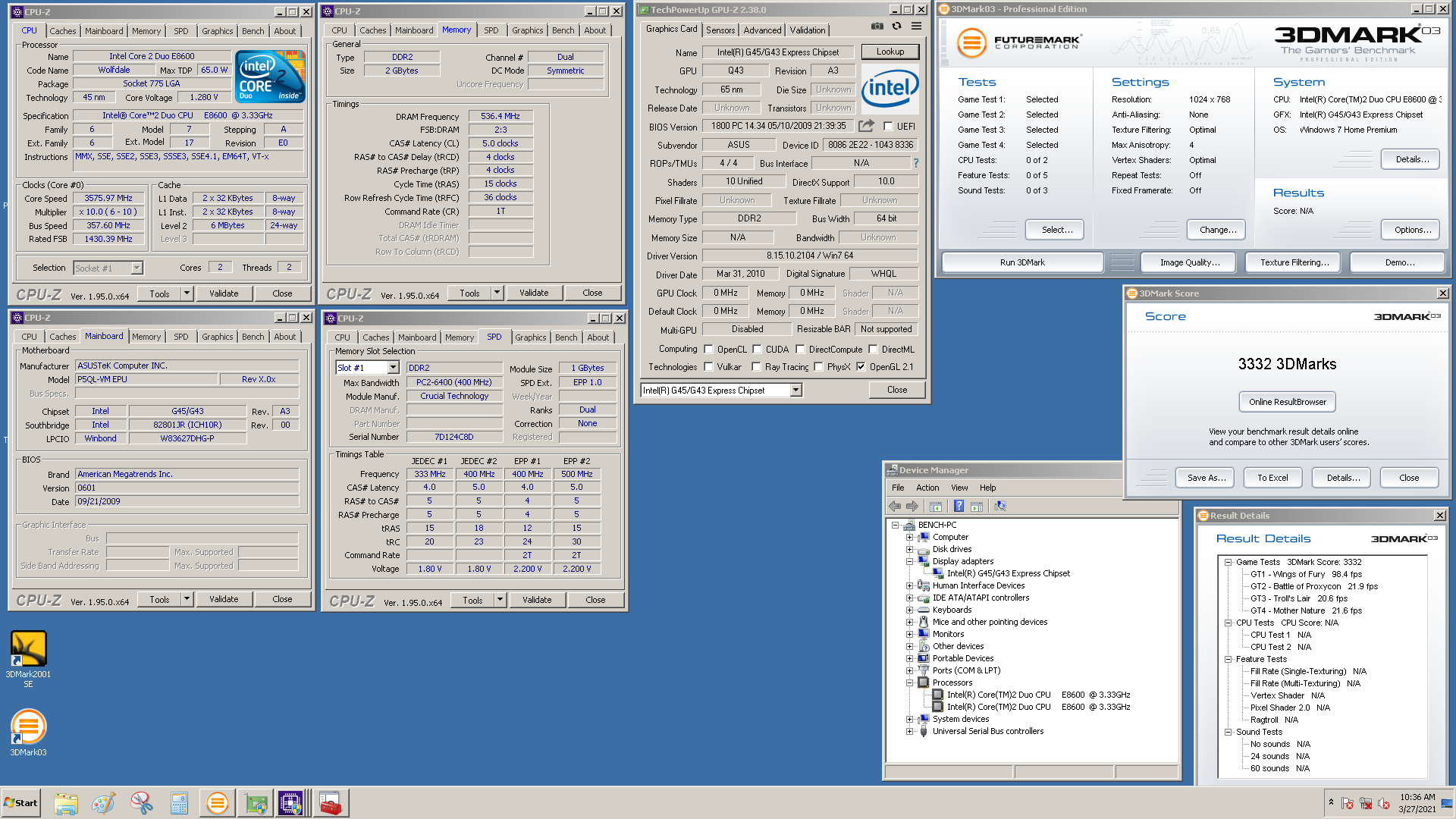Click GPU-Z refresh icon
Viewport: 1456px width, 819px height.
(x=896, y=26)
